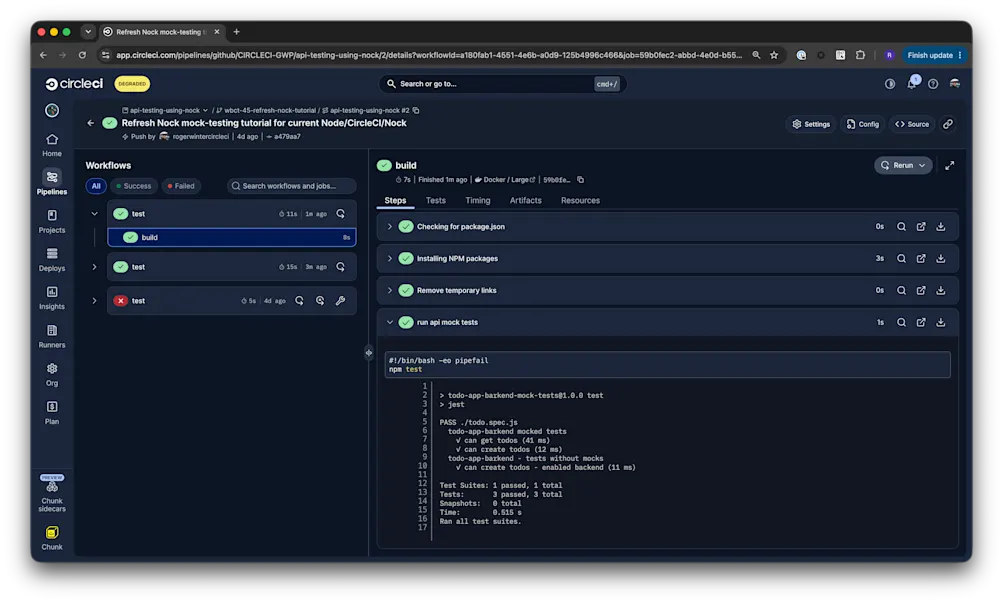Switch to the Resources tab
This screenshot has height=603, width=1003.
click(580, 200)
